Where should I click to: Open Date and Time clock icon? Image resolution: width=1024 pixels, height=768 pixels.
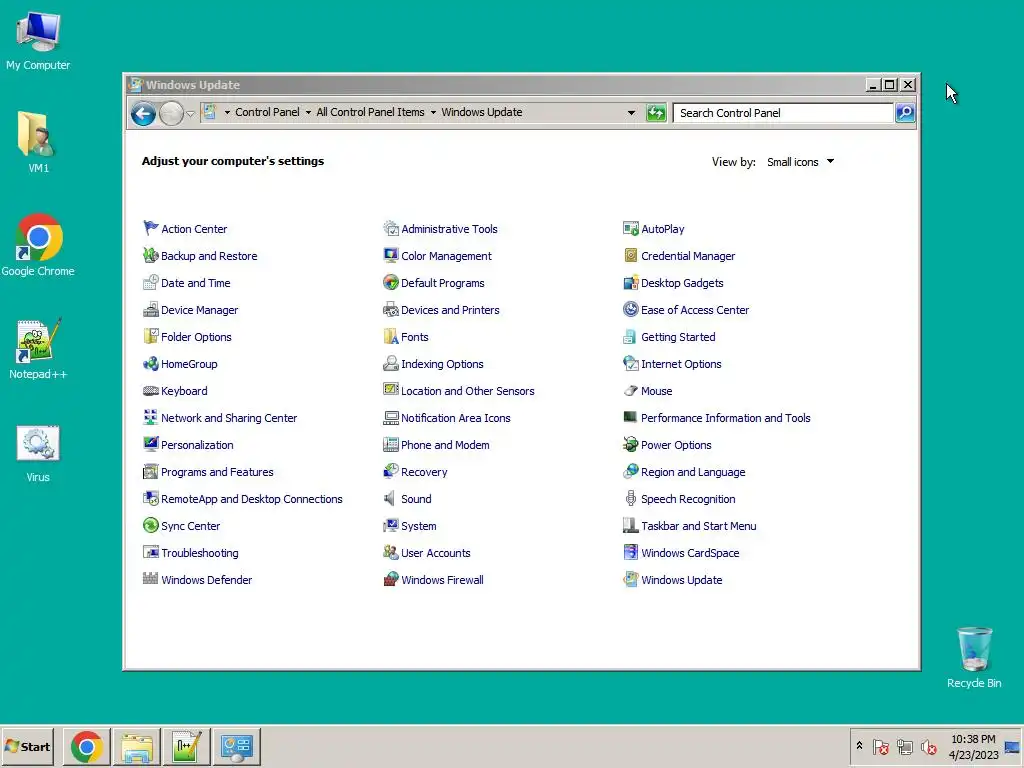(151, 282)
